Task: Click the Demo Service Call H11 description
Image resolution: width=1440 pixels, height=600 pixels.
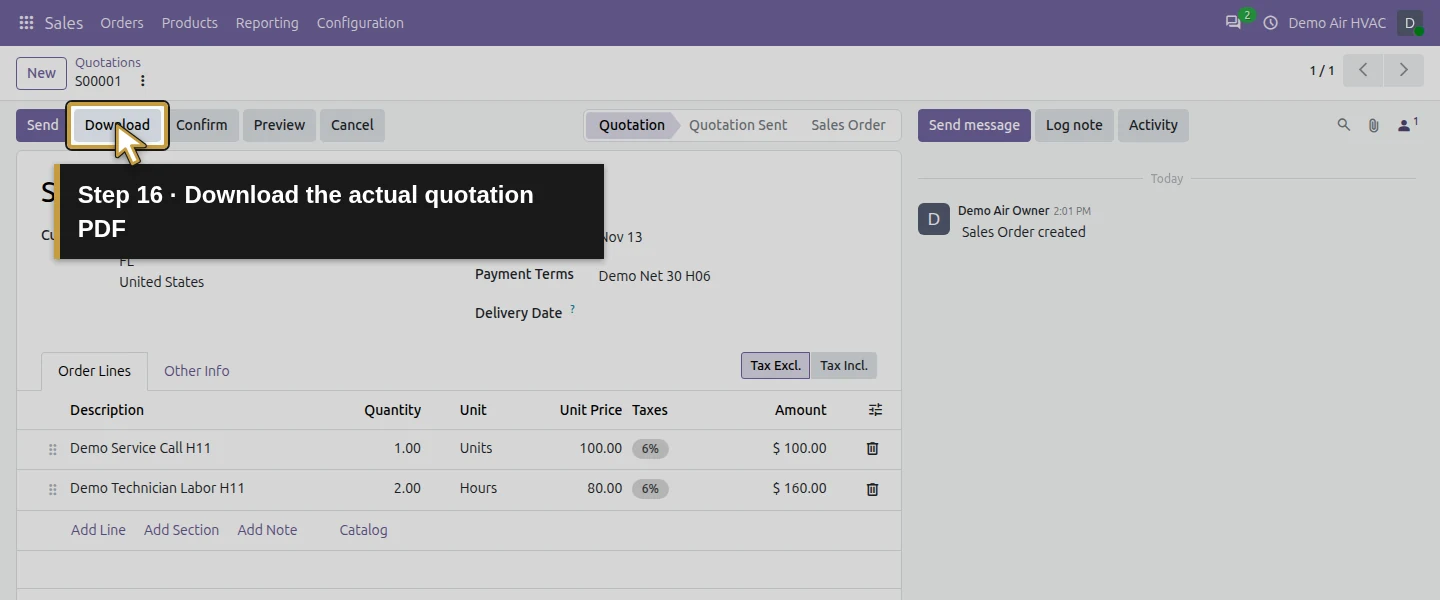Action: pos(141,448)
